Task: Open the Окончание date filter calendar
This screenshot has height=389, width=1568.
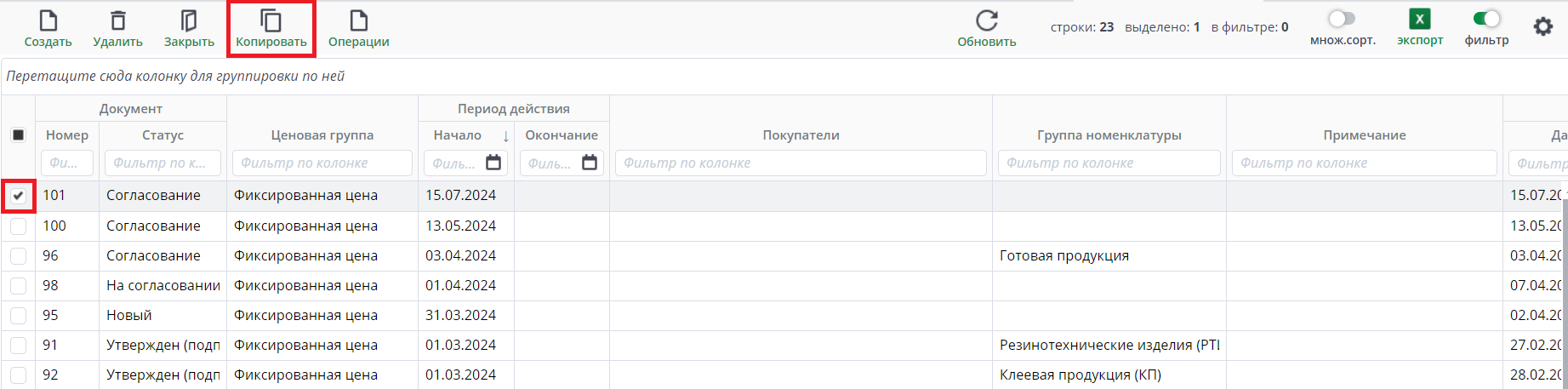Action: pos(590,163)
